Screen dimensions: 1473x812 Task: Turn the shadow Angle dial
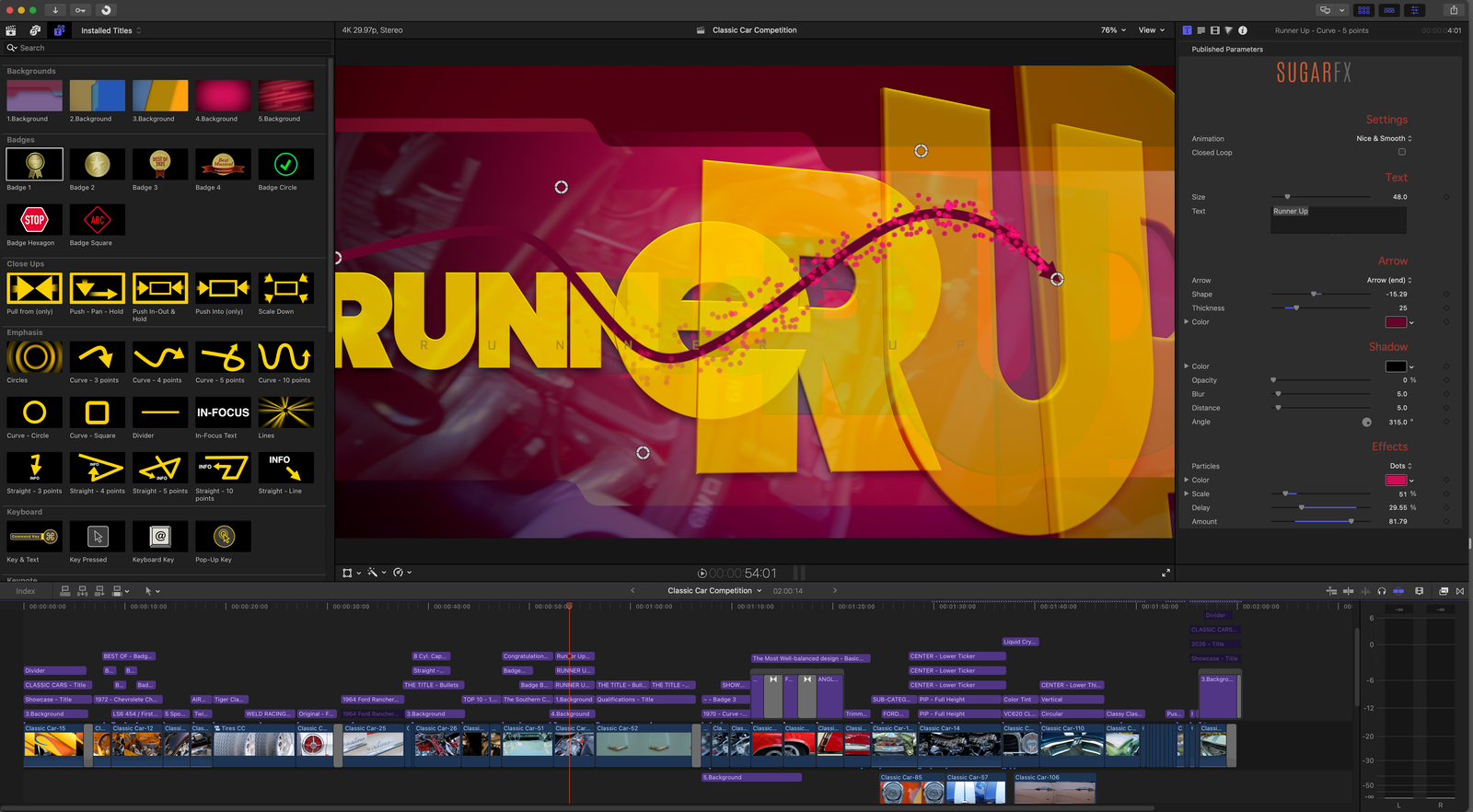(1366, 423)
